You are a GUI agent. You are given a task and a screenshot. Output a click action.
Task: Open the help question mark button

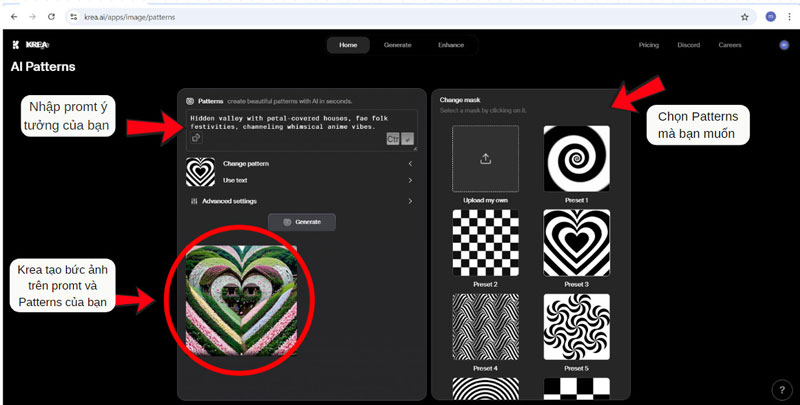point(782,390)
